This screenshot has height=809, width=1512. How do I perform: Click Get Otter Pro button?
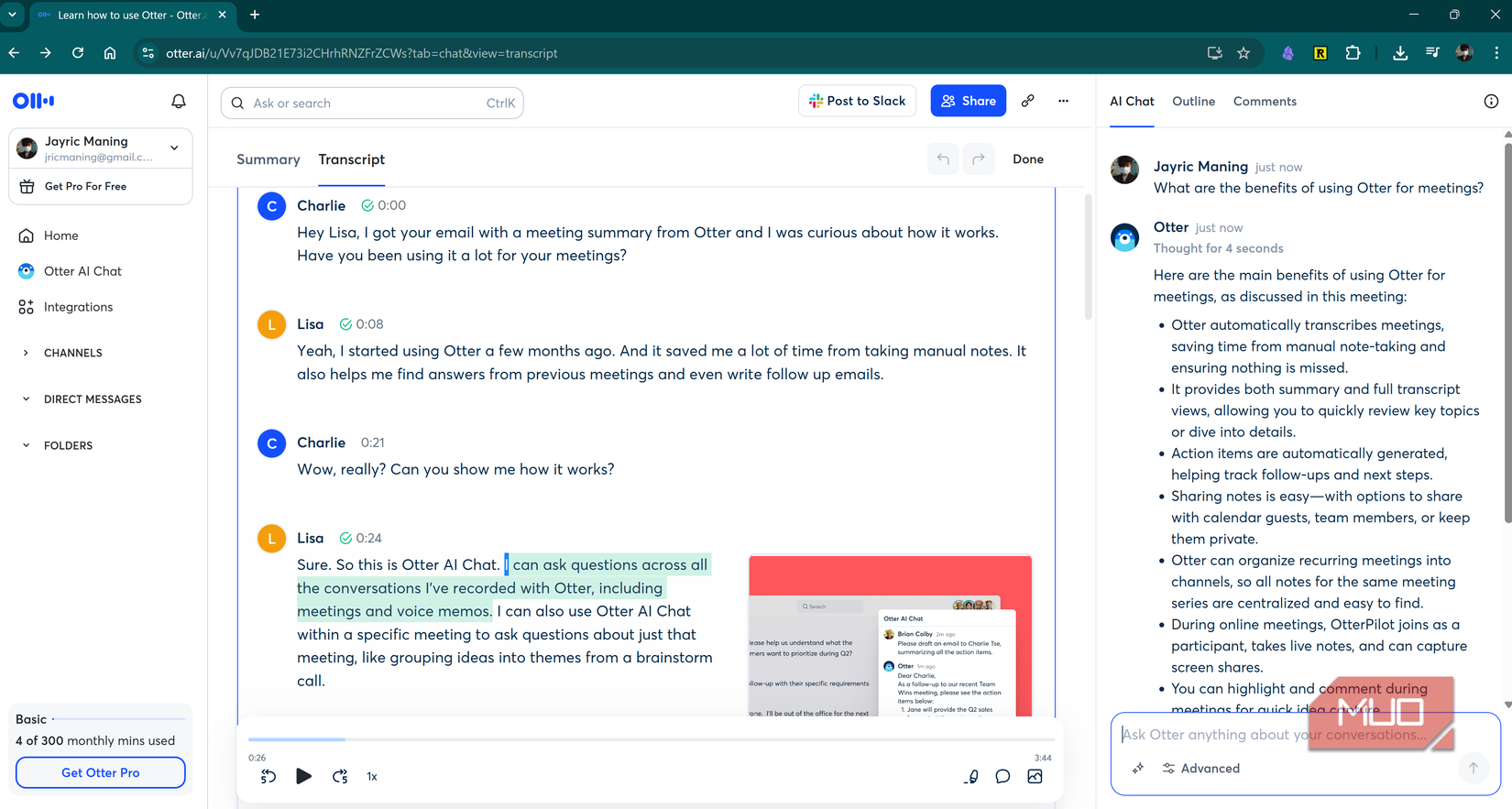(x=101, y=772)
